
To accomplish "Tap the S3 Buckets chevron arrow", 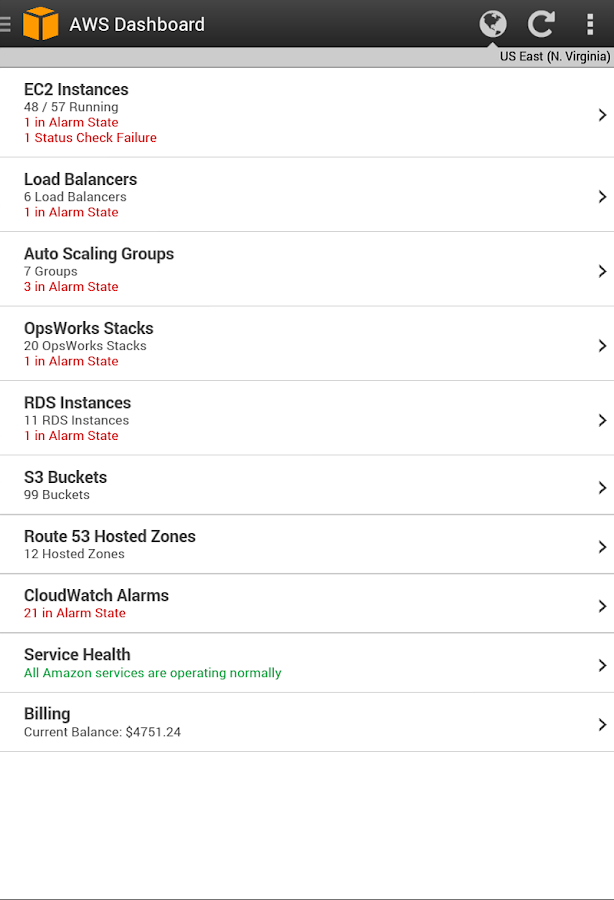I will point(602,487).
